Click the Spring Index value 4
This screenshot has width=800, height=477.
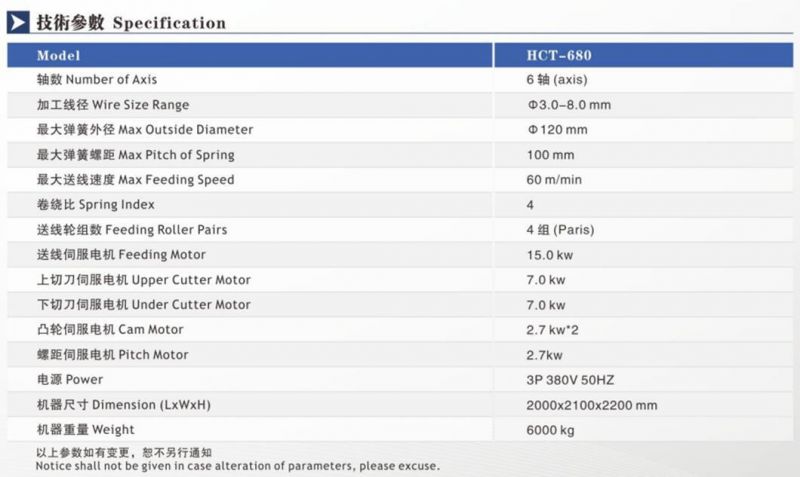click(530, 205)
